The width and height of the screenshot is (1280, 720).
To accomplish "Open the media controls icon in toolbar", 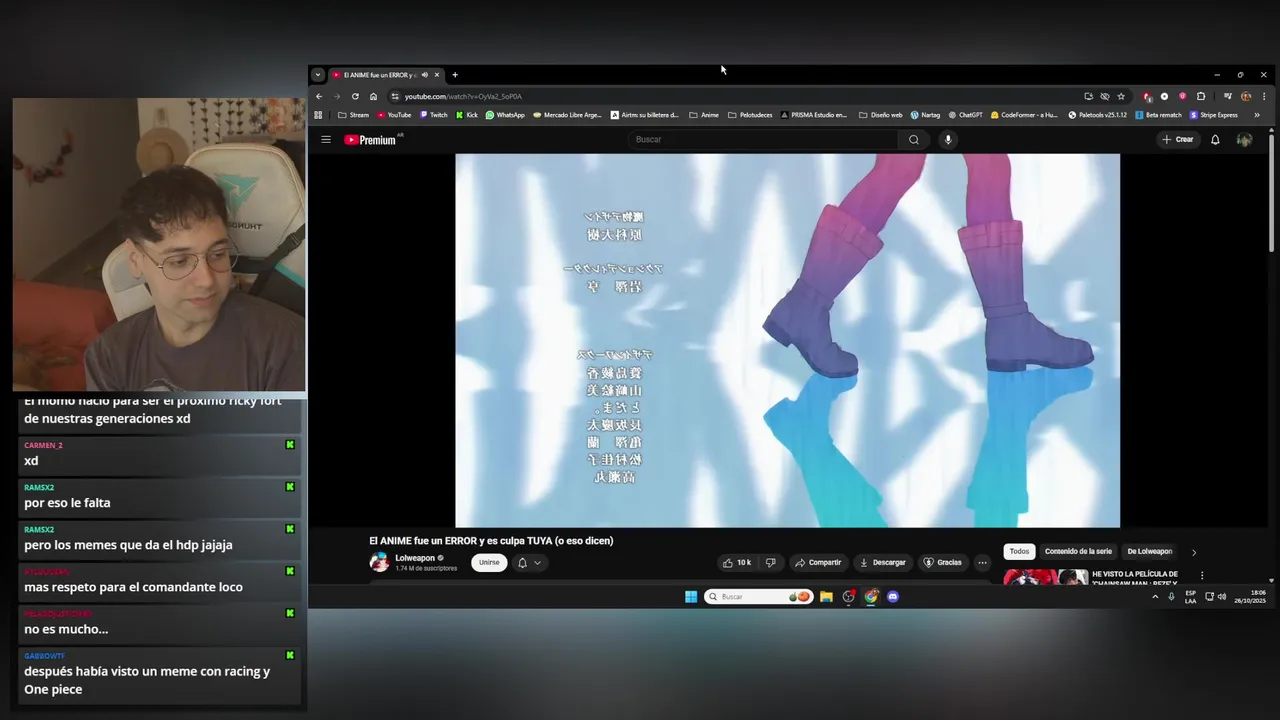I will [1228, 96].
